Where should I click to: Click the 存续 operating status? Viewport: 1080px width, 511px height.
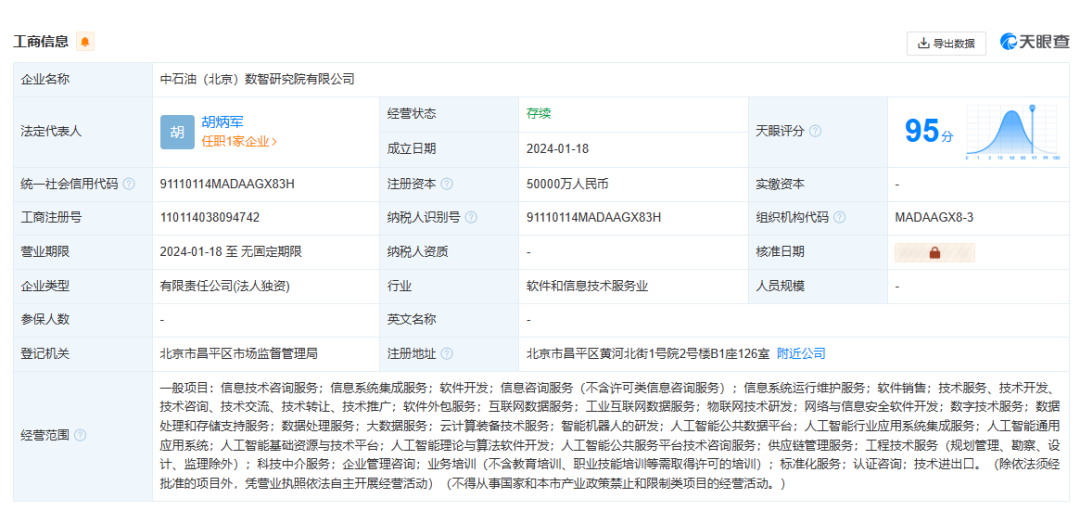click(539, 114)
